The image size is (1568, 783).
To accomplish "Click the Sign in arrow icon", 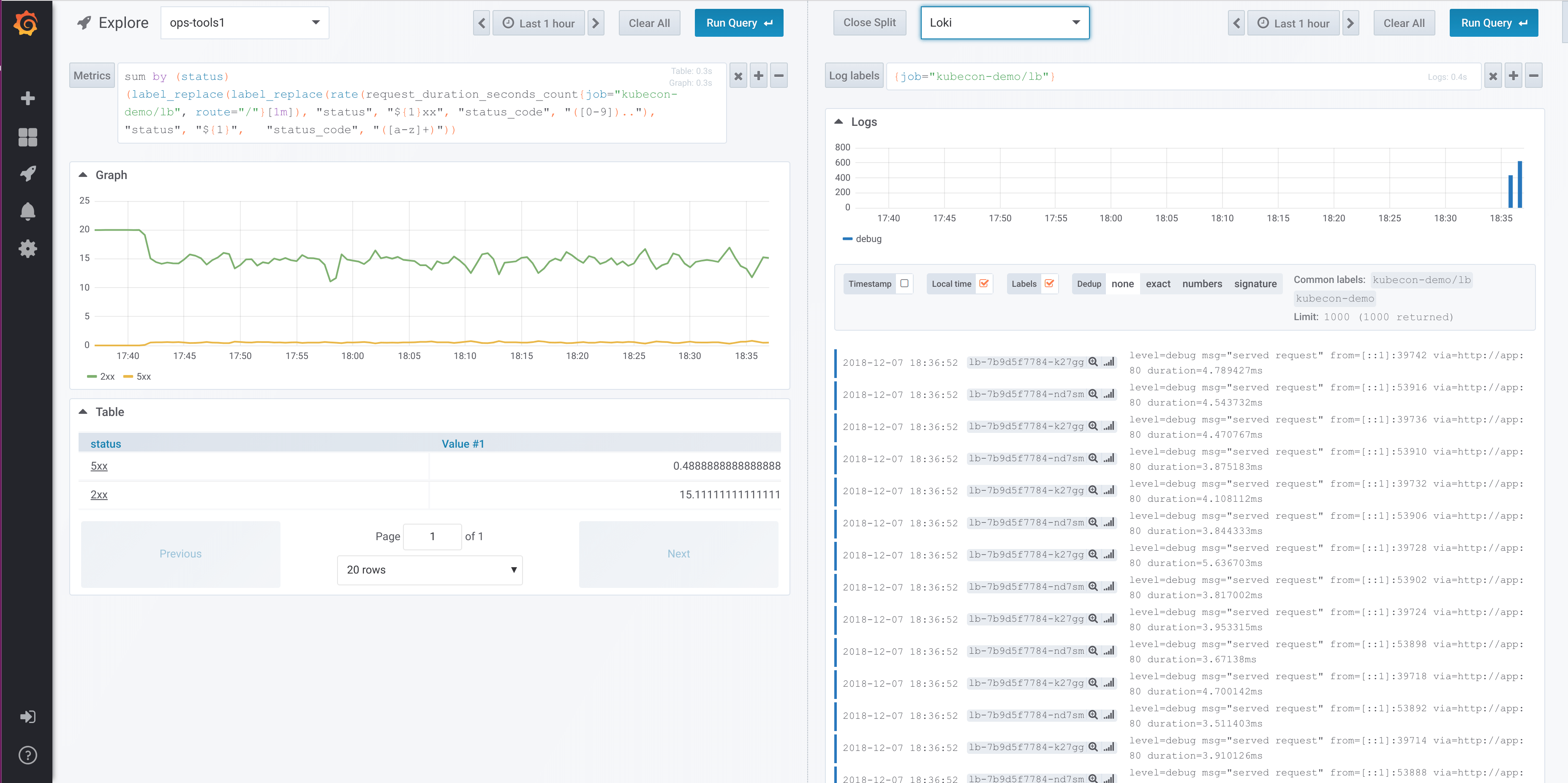I will point(27,717).
